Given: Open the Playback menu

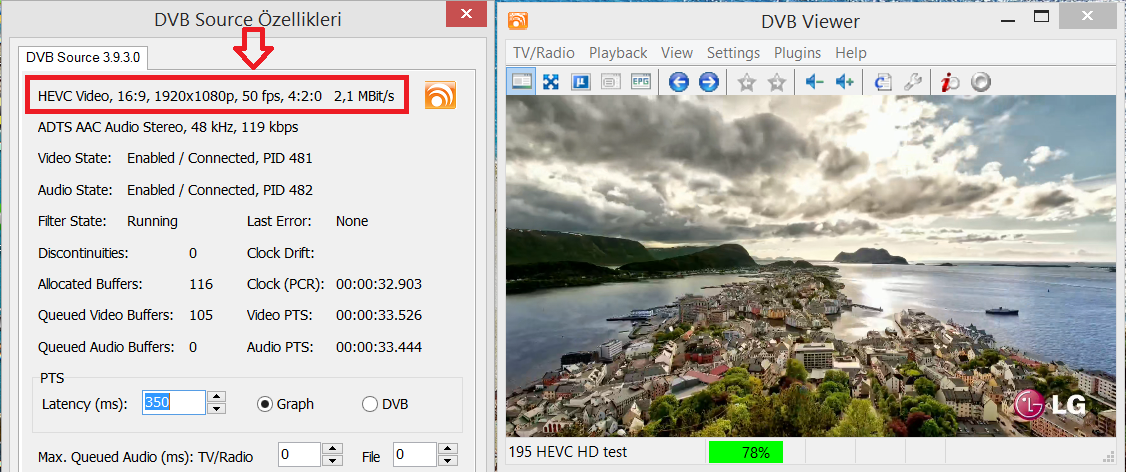Looking at the screenshot, I should click(618, 52).
